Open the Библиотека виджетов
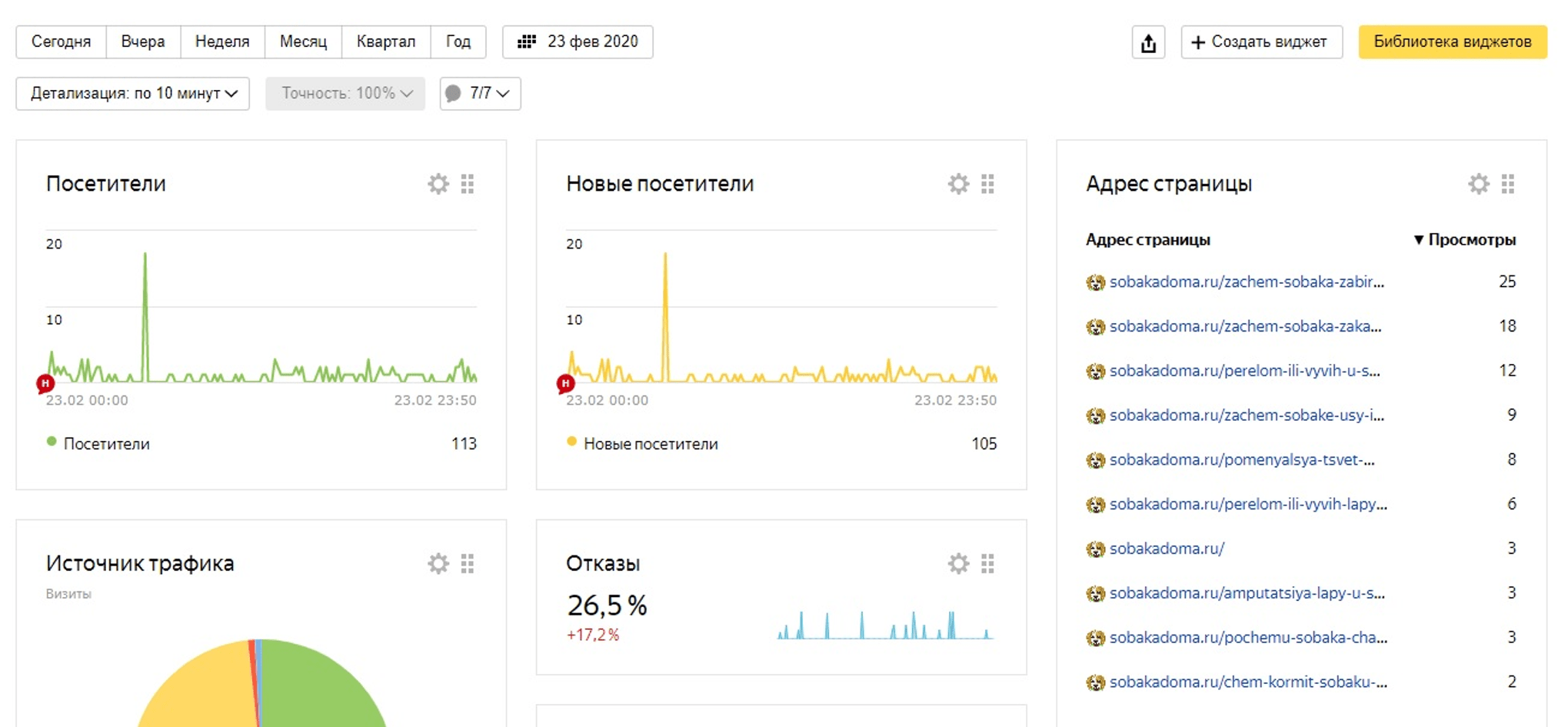 [x=1453, y=42]
